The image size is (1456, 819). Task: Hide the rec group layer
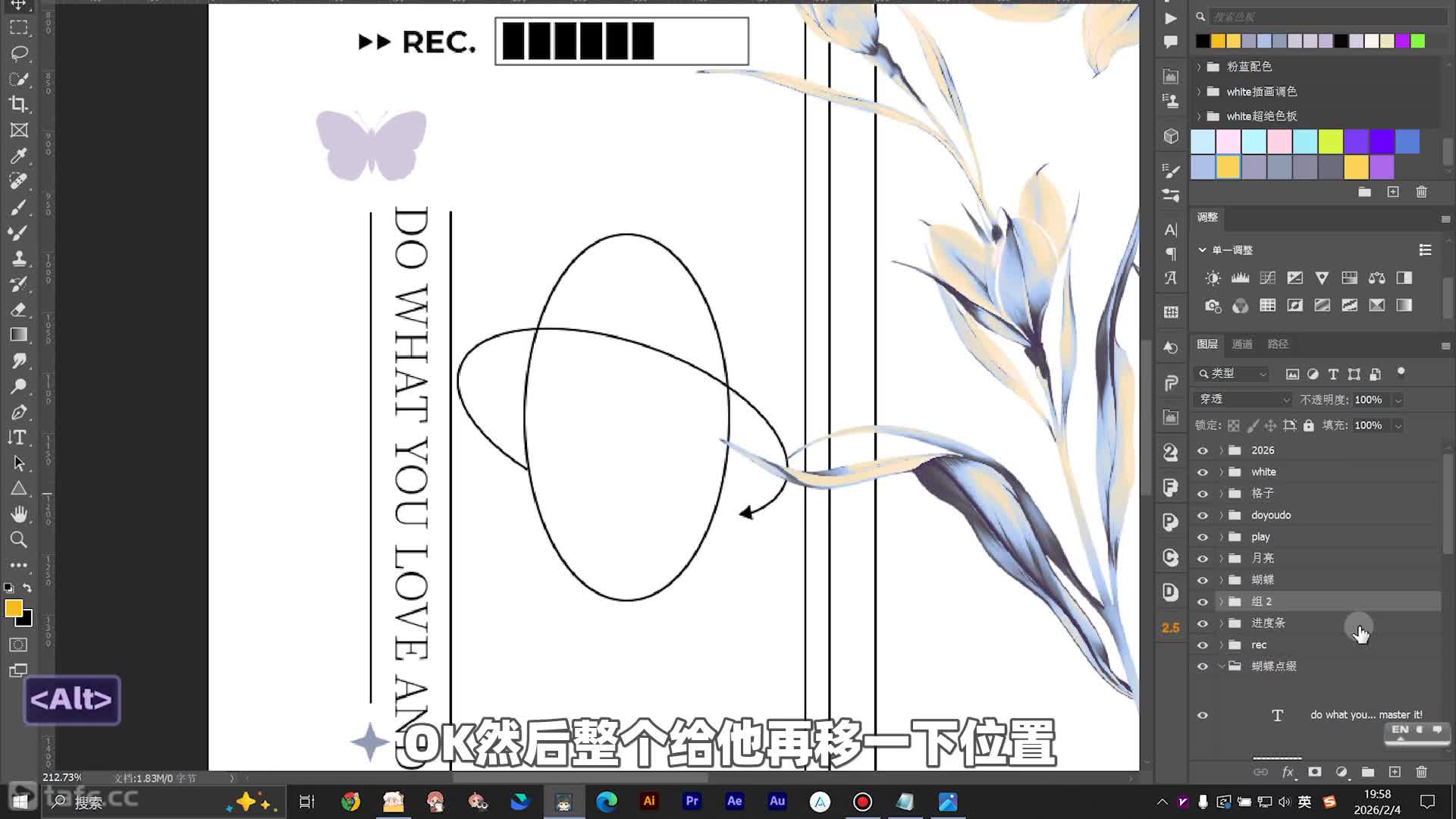[x=1203, y=645]
